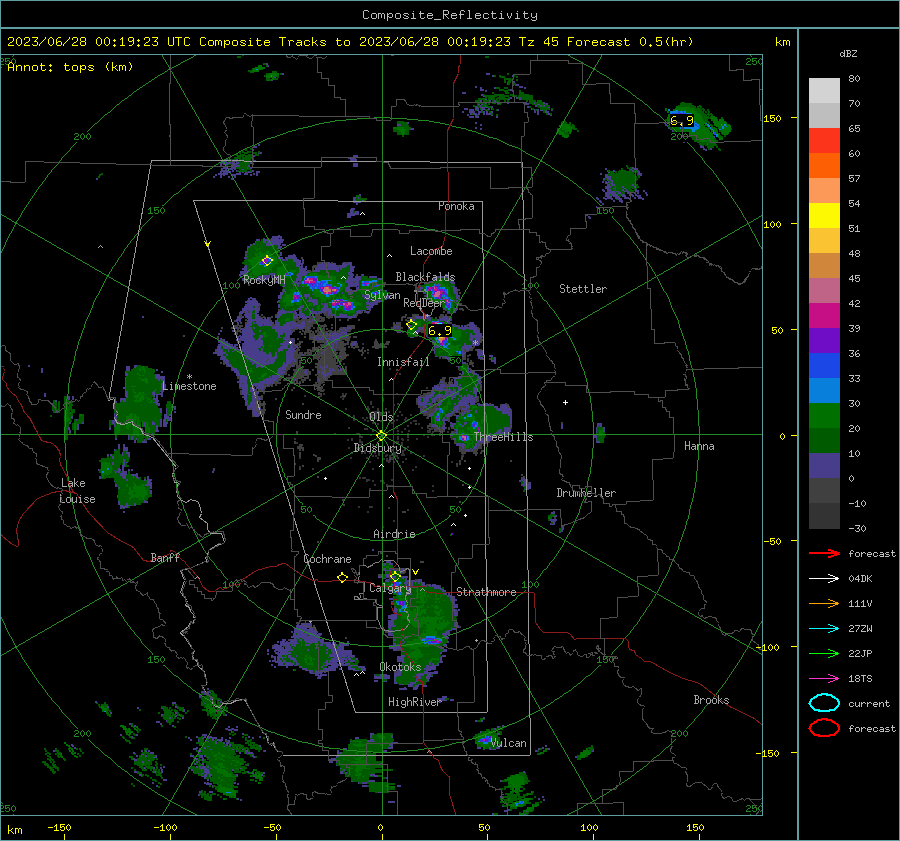This screenshot has width=900, height=841.
Task: Click the 6.9 tops label near RedDeer
Action: (x=440, y=331)
